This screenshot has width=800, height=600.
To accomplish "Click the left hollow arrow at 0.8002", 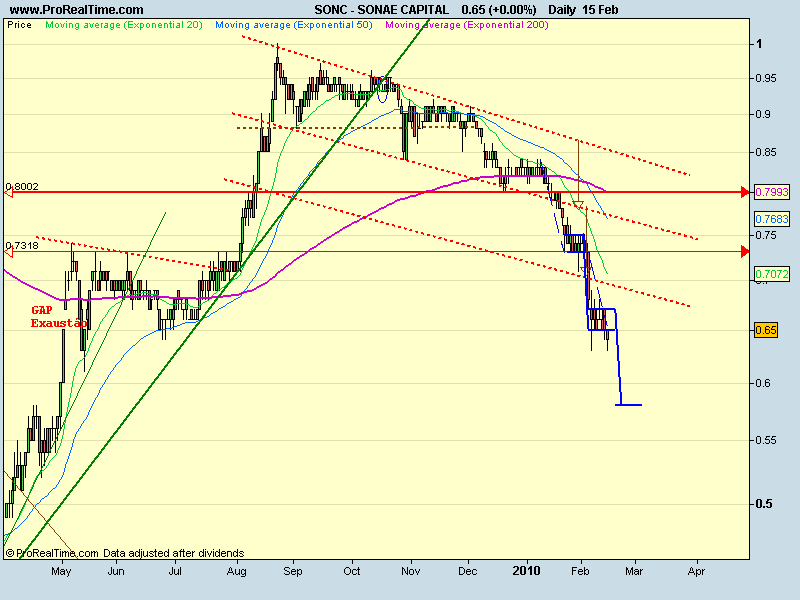I will pyautogui.click(x=8, y=192).
